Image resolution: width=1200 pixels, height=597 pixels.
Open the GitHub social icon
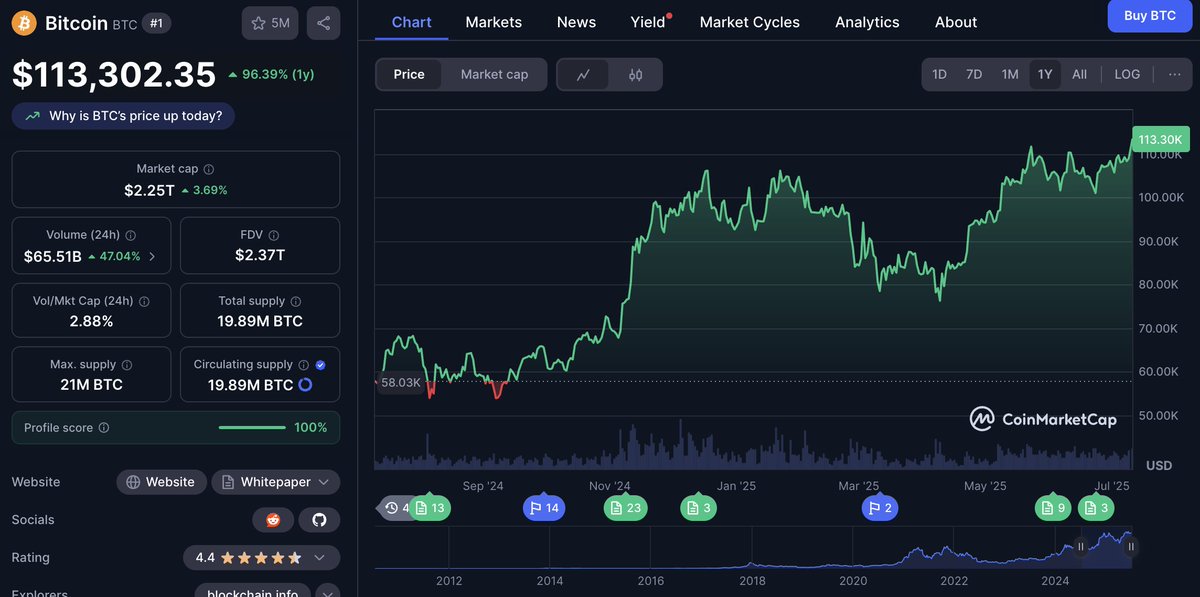pyautogui.click(x=320, y=520)
